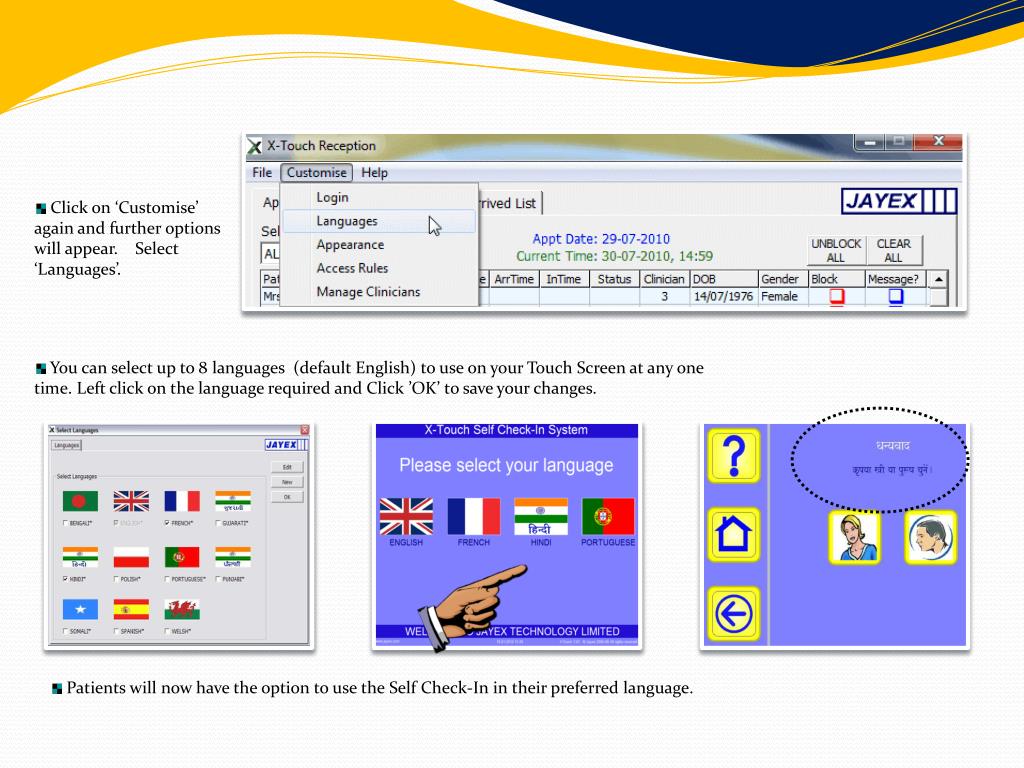Check the PUNJABI language checkbox

click(x=218, y=579)
